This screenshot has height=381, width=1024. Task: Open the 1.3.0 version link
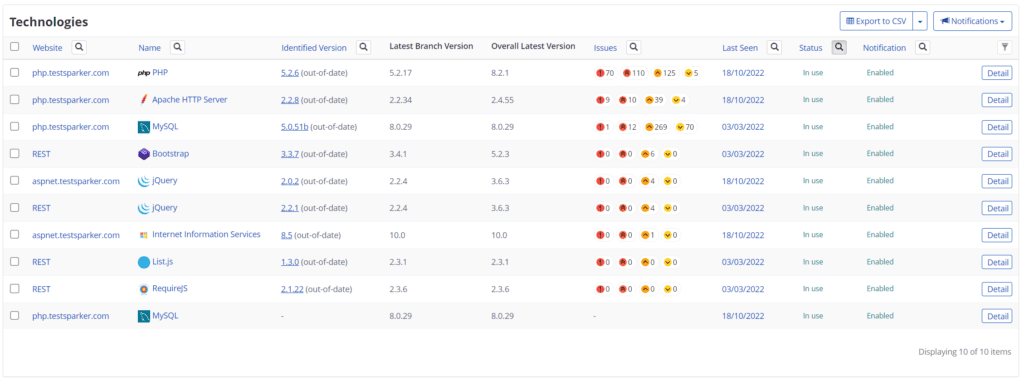[x=290, y=262]
